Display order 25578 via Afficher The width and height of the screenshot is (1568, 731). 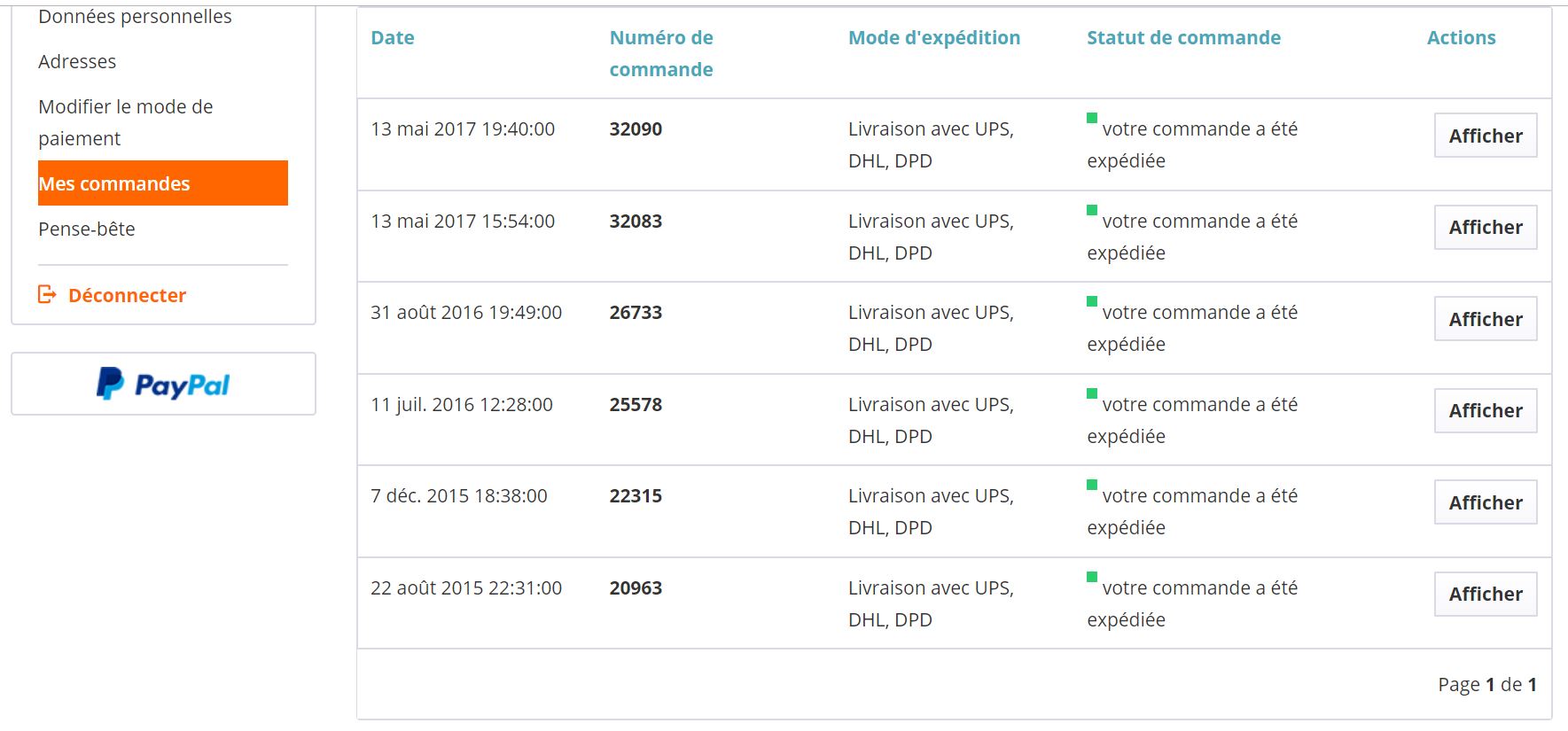1486,410
